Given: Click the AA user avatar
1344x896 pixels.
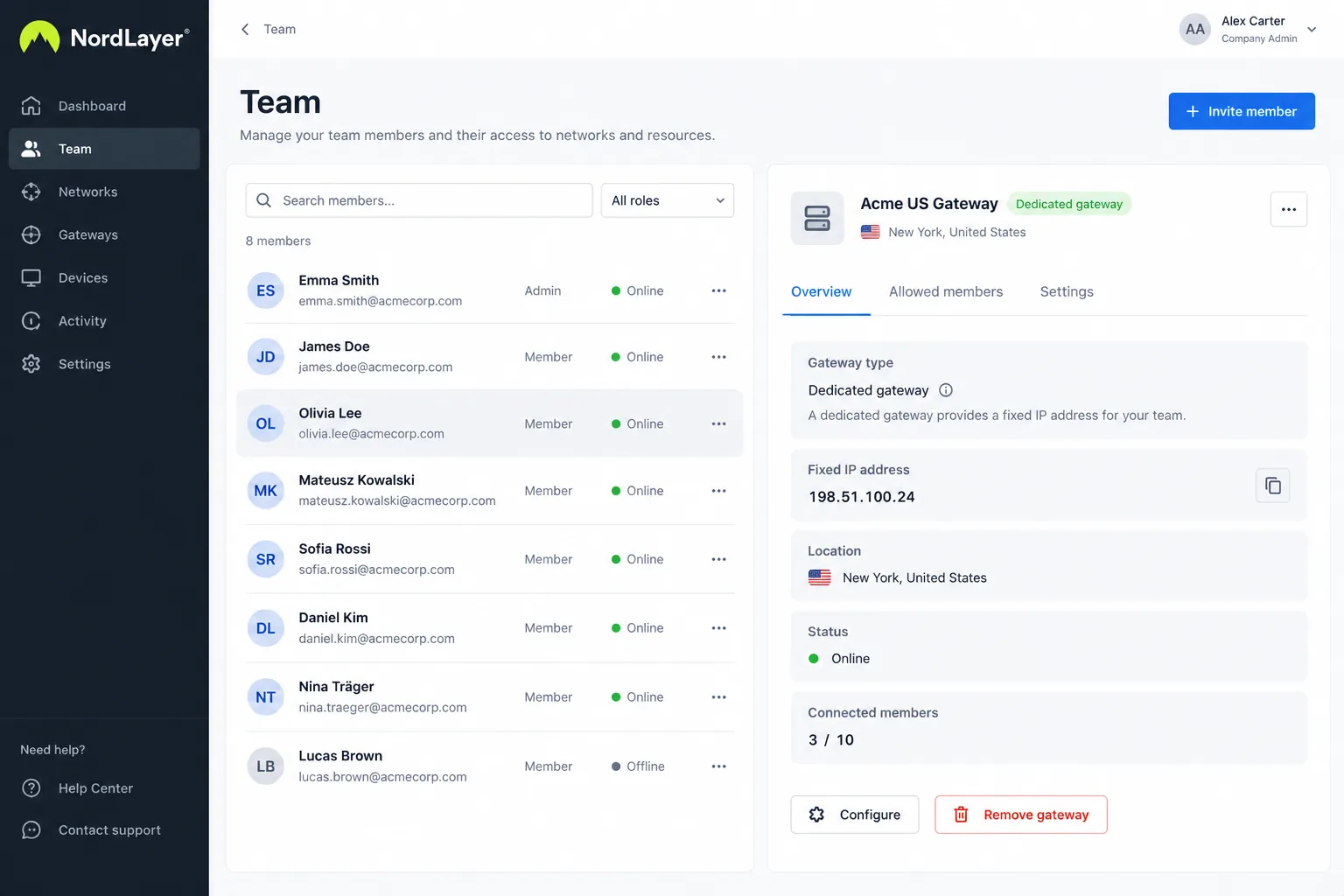Looking at the screenshot, I should pyautogui.click(x=1194, y=29).
